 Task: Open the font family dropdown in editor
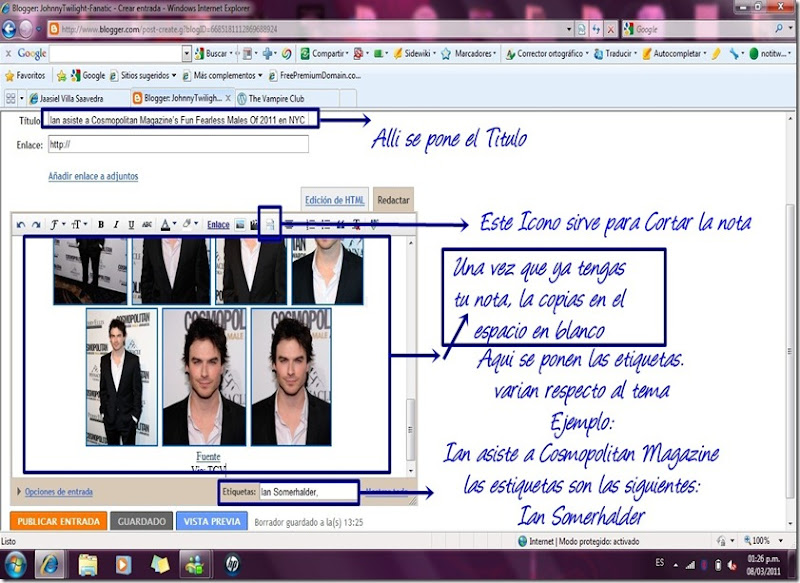57,224
